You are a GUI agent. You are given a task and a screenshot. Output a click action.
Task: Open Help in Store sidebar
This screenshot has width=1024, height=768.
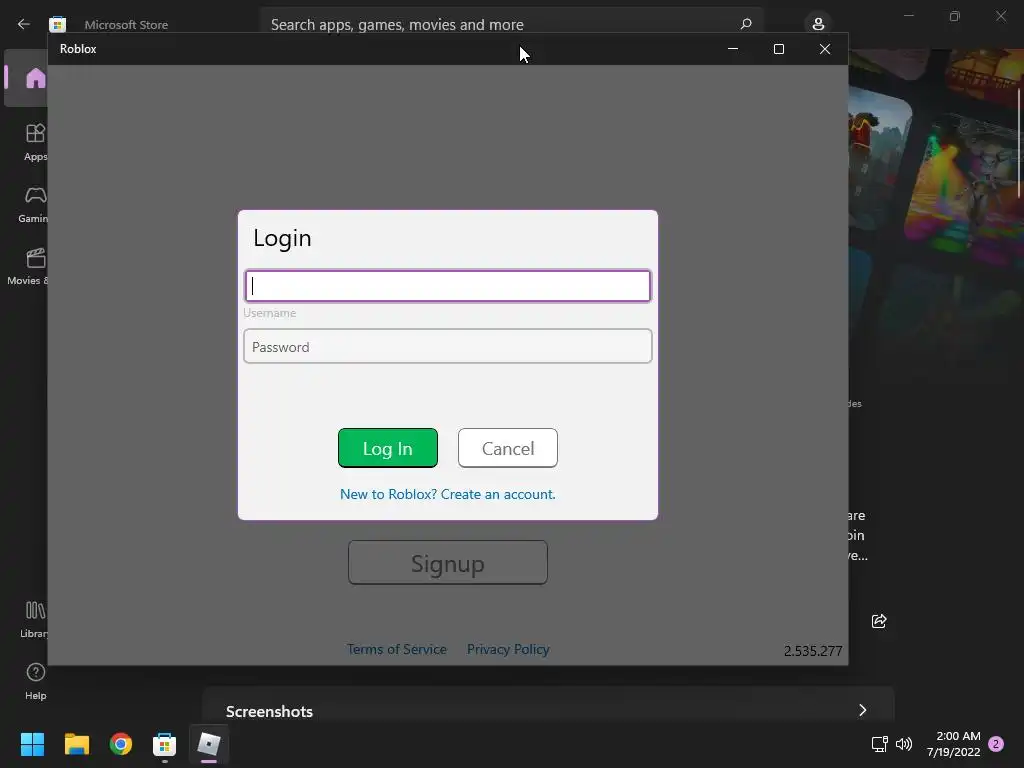pos(35,681)
